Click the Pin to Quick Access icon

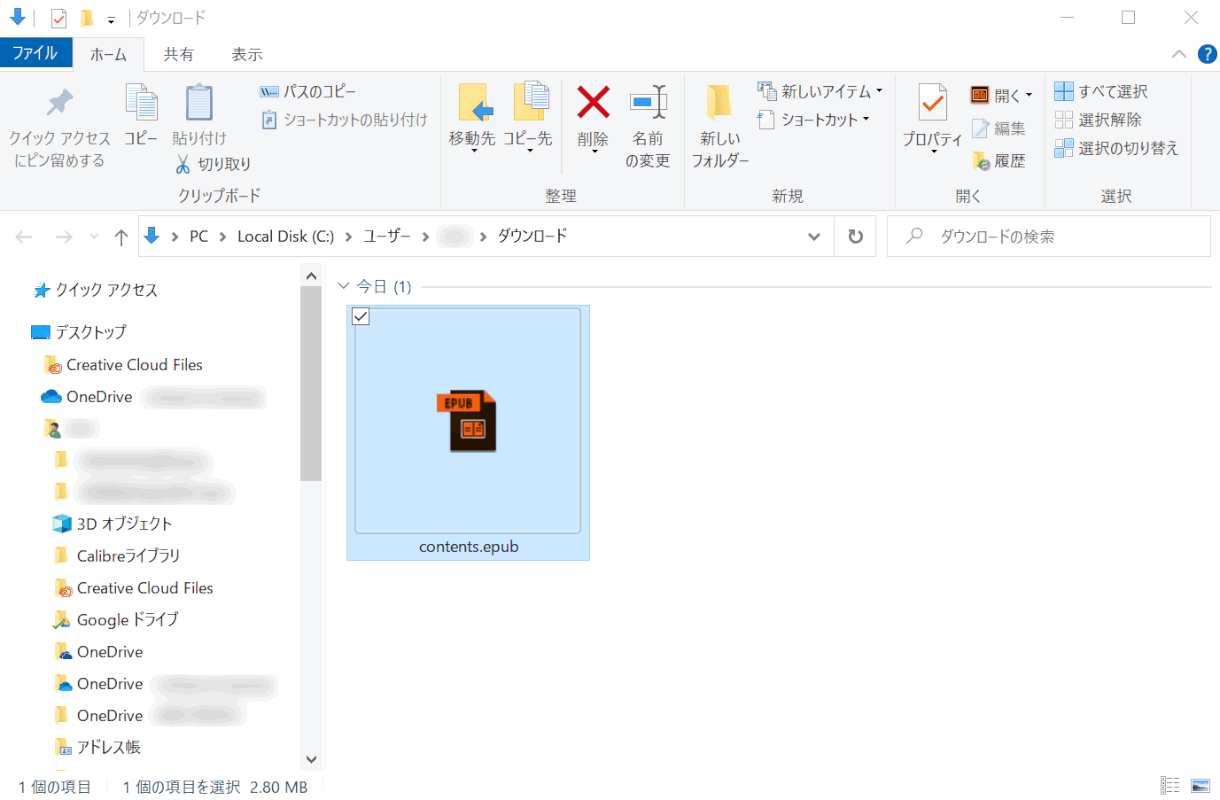[x=60, y=103]
